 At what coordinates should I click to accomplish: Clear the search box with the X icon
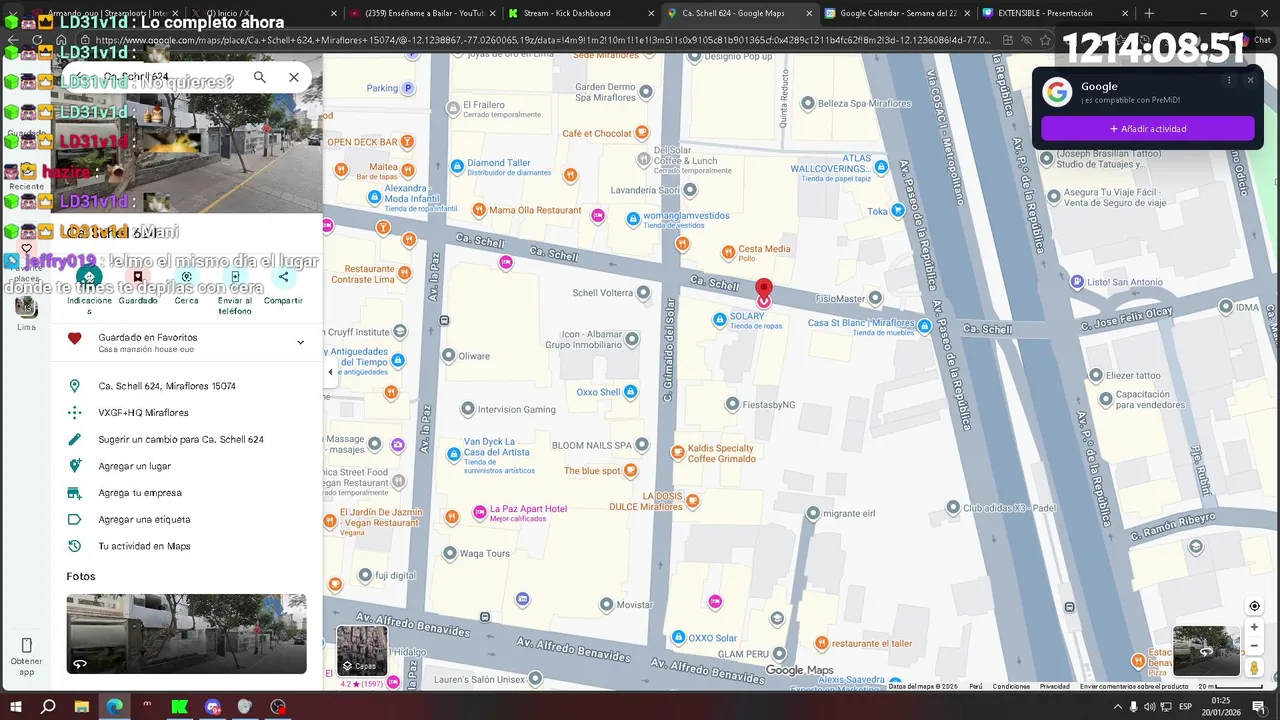pyautogui.click(x=294, y=77)
